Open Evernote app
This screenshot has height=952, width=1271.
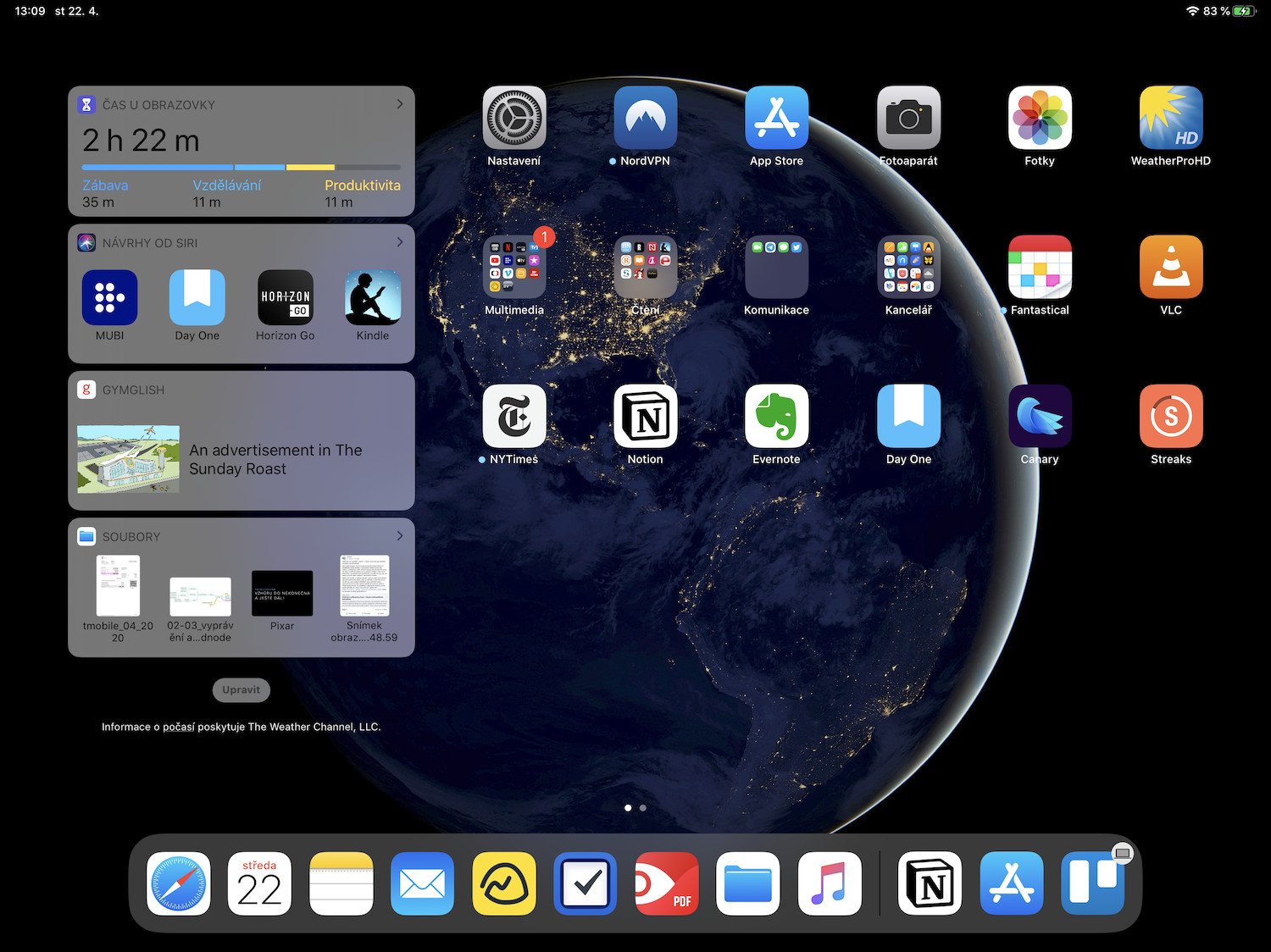[777, 416]
